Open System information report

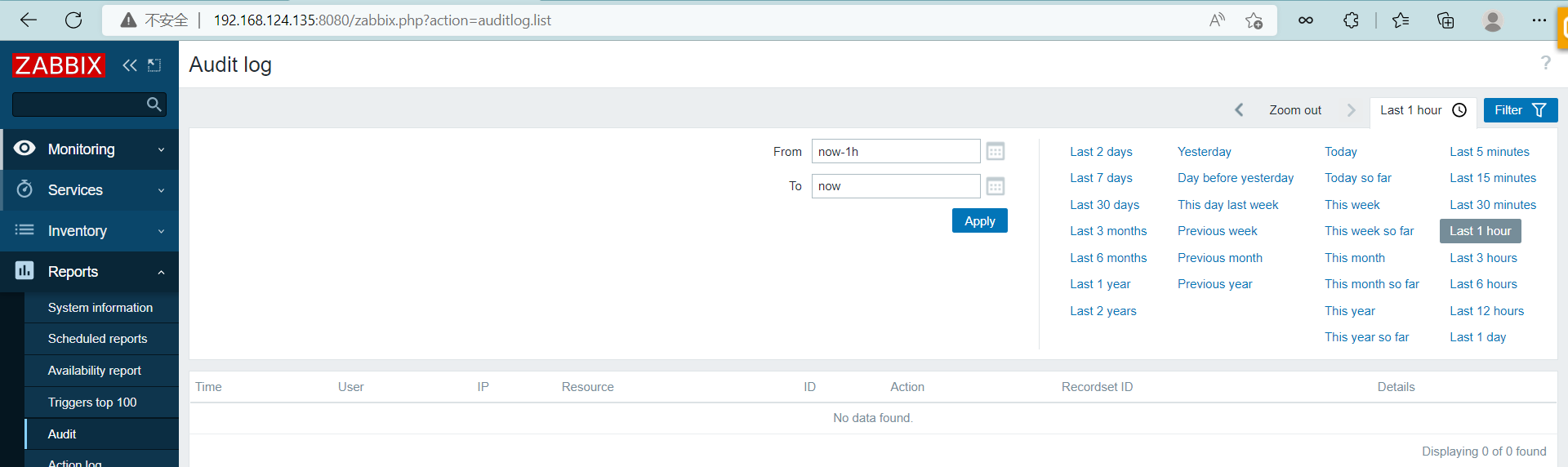(x=100, y=308)
